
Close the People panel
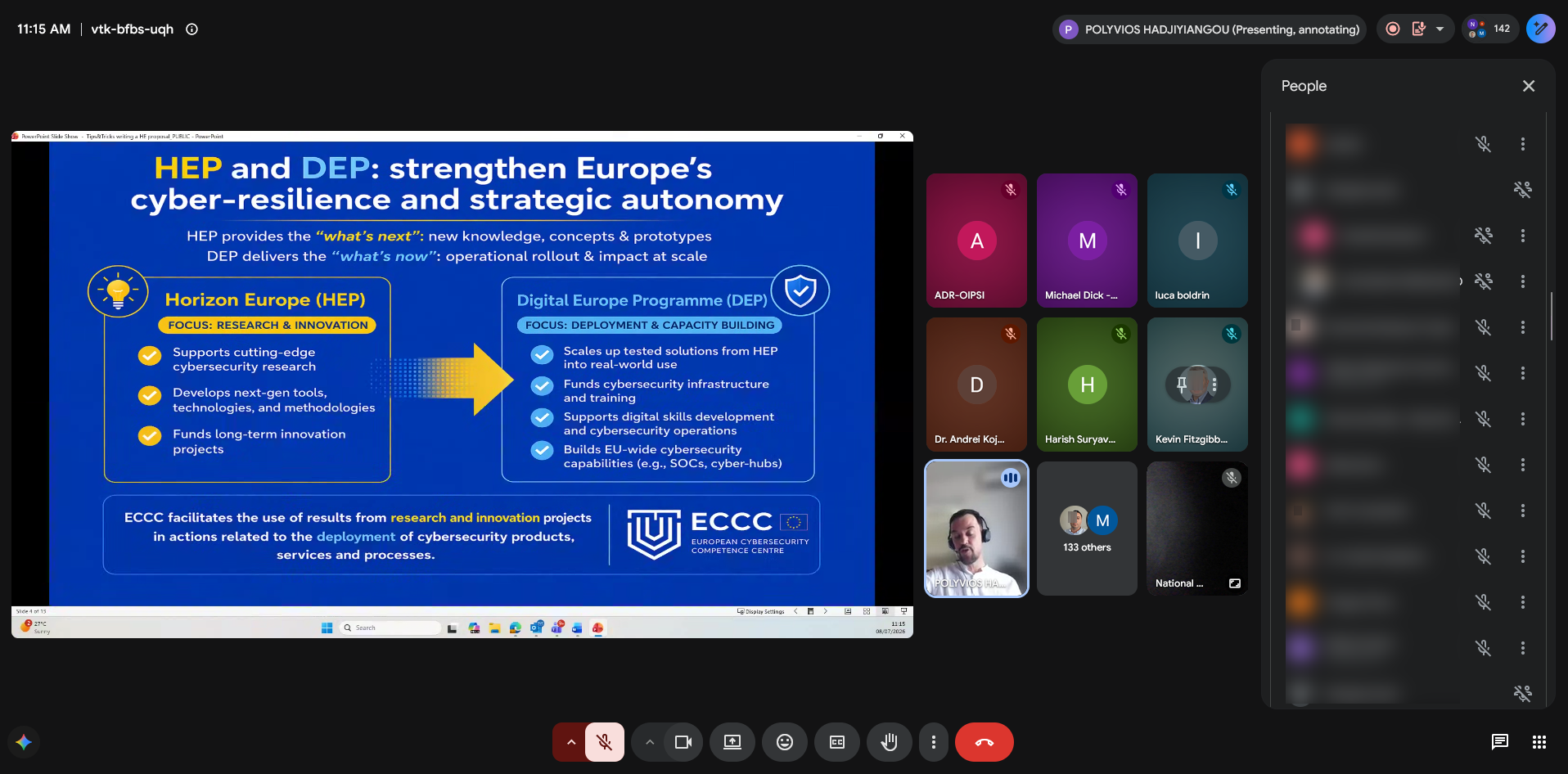click(x=1528, y=86)
